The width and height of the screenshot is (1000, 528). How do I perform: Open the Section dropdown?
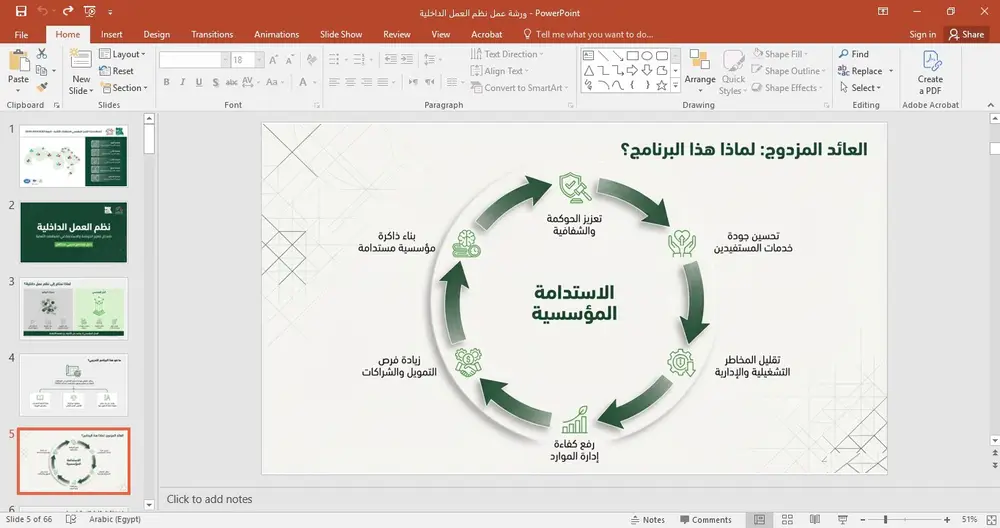[x=124, y=87]
